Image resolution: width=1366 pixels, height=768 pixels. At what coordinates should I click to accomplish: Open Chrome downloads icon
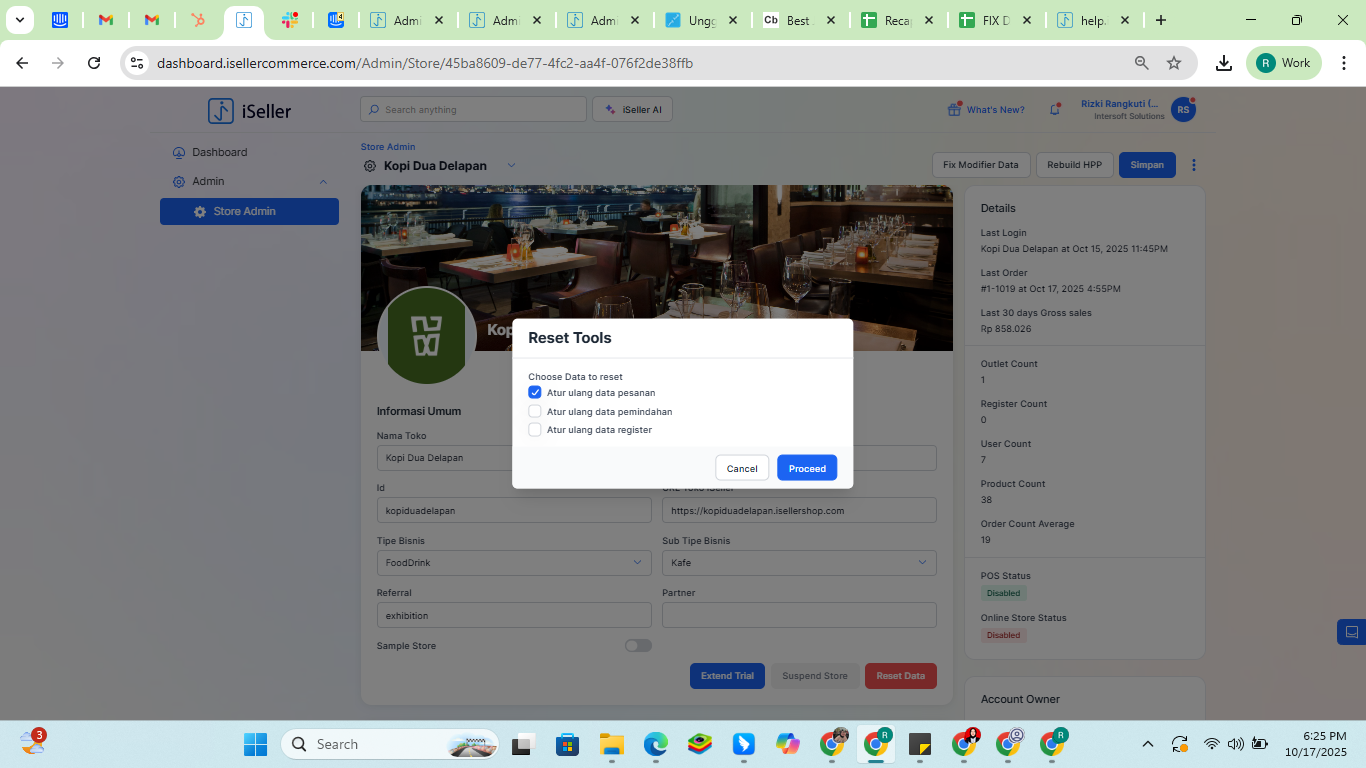[x=1223, y=63]
